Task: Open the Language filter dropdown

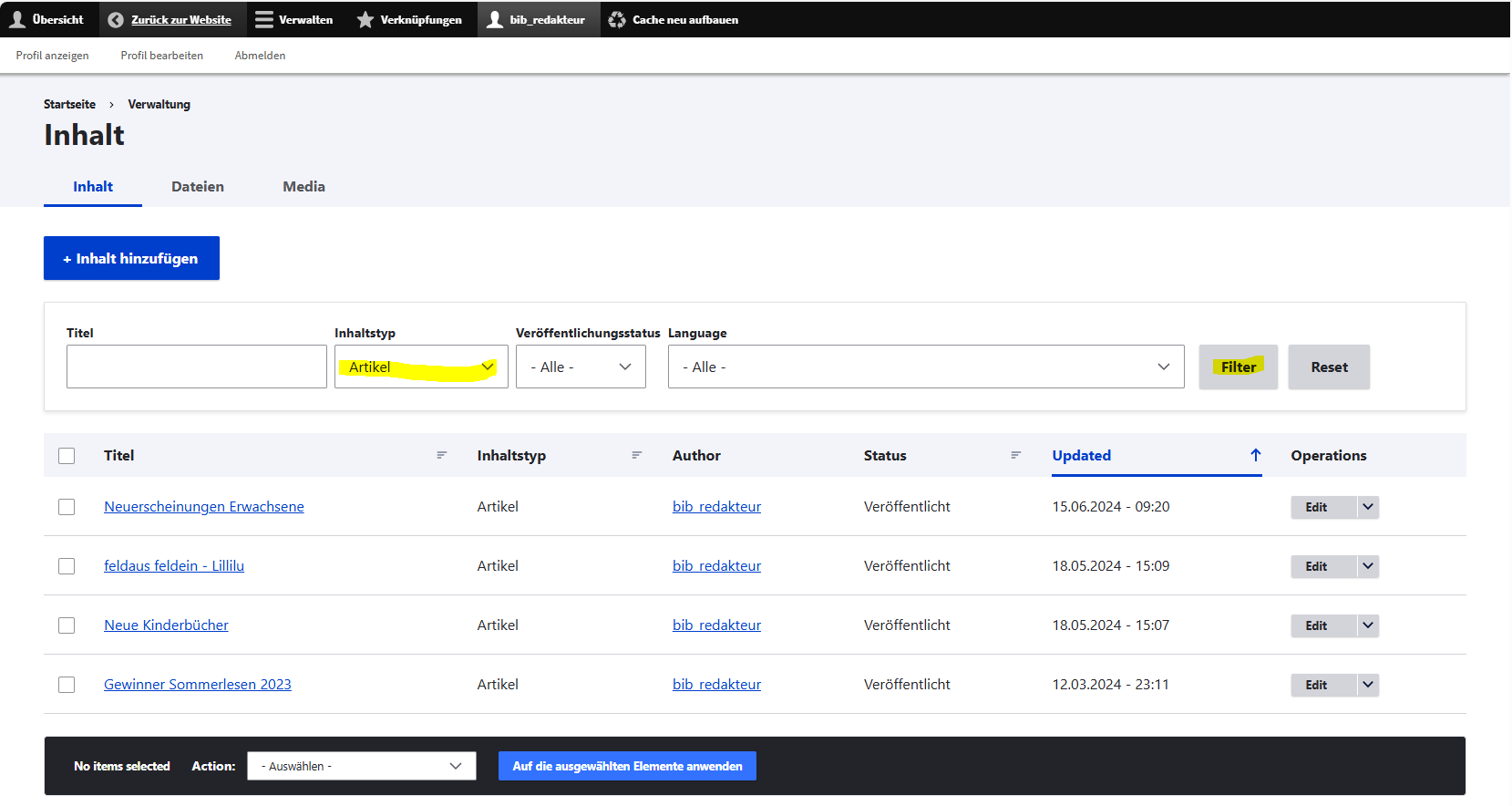Action: coord(926,367)
